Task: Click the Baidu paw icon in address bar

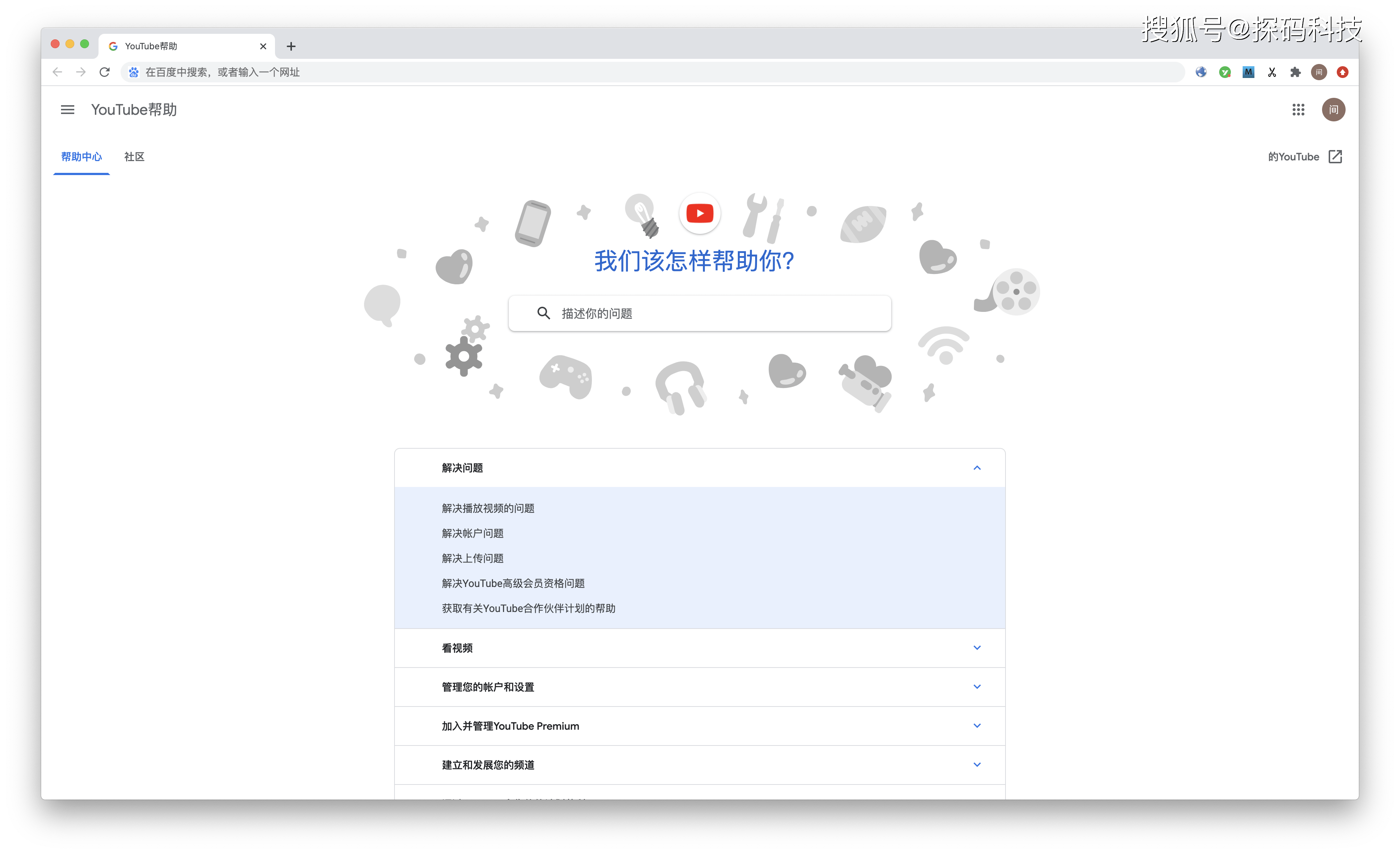Action: coord(133,72)
